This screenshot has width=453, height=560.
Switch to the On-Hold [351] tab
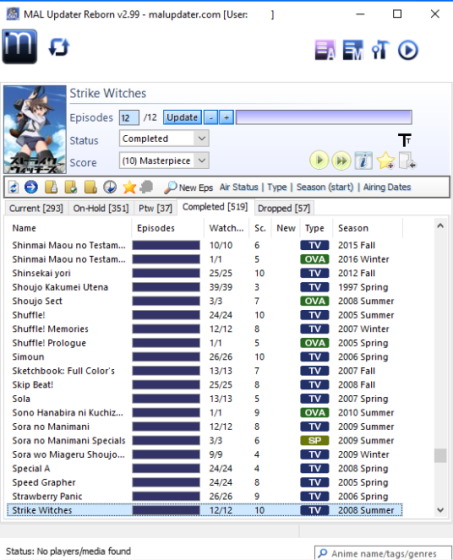click(x=101, y=208)
